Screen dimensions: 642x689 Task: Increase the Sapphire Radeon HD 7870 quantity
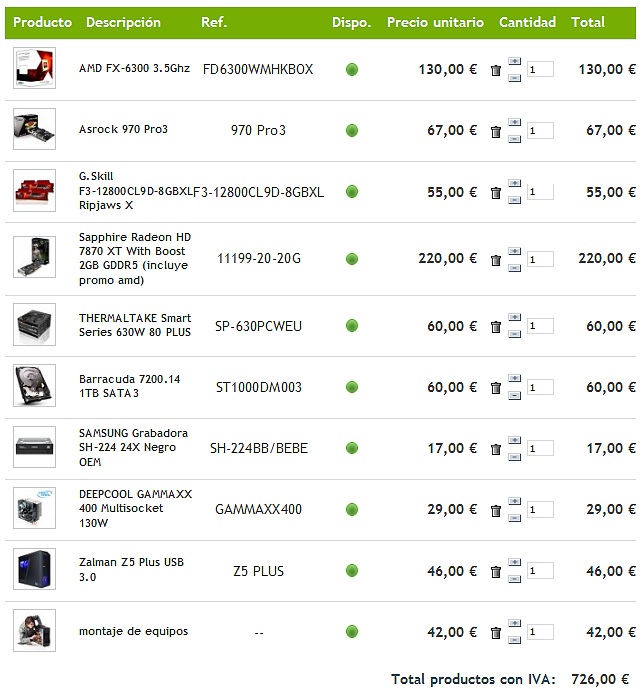click(x=514, y=252)
